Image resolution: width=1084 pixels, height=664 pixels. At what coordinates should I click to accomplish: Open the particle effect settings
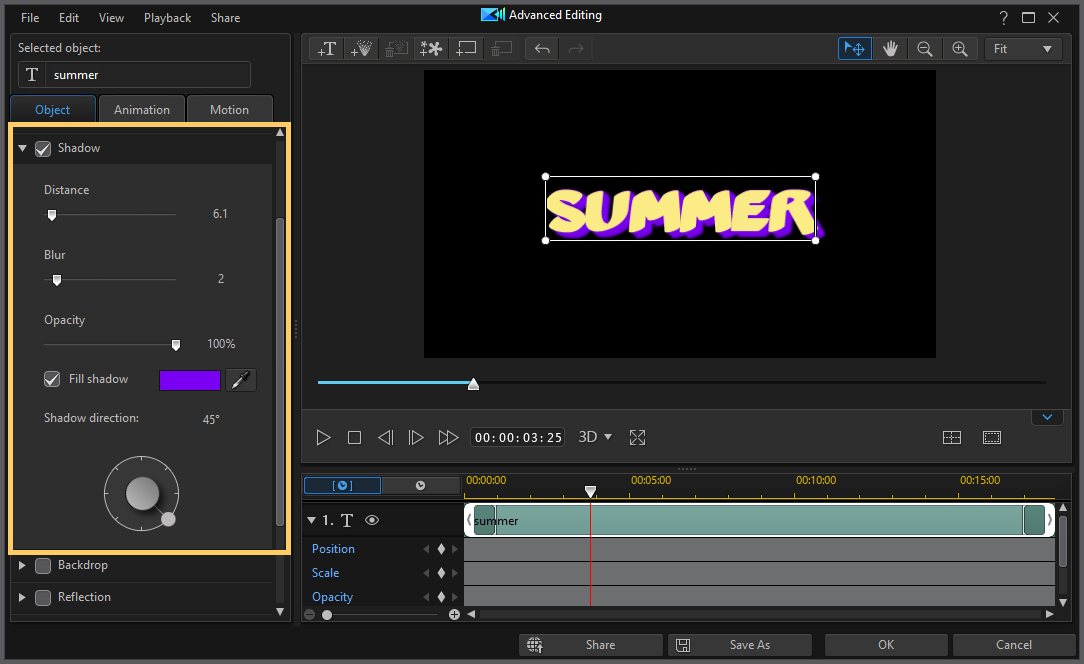(431, 48)
